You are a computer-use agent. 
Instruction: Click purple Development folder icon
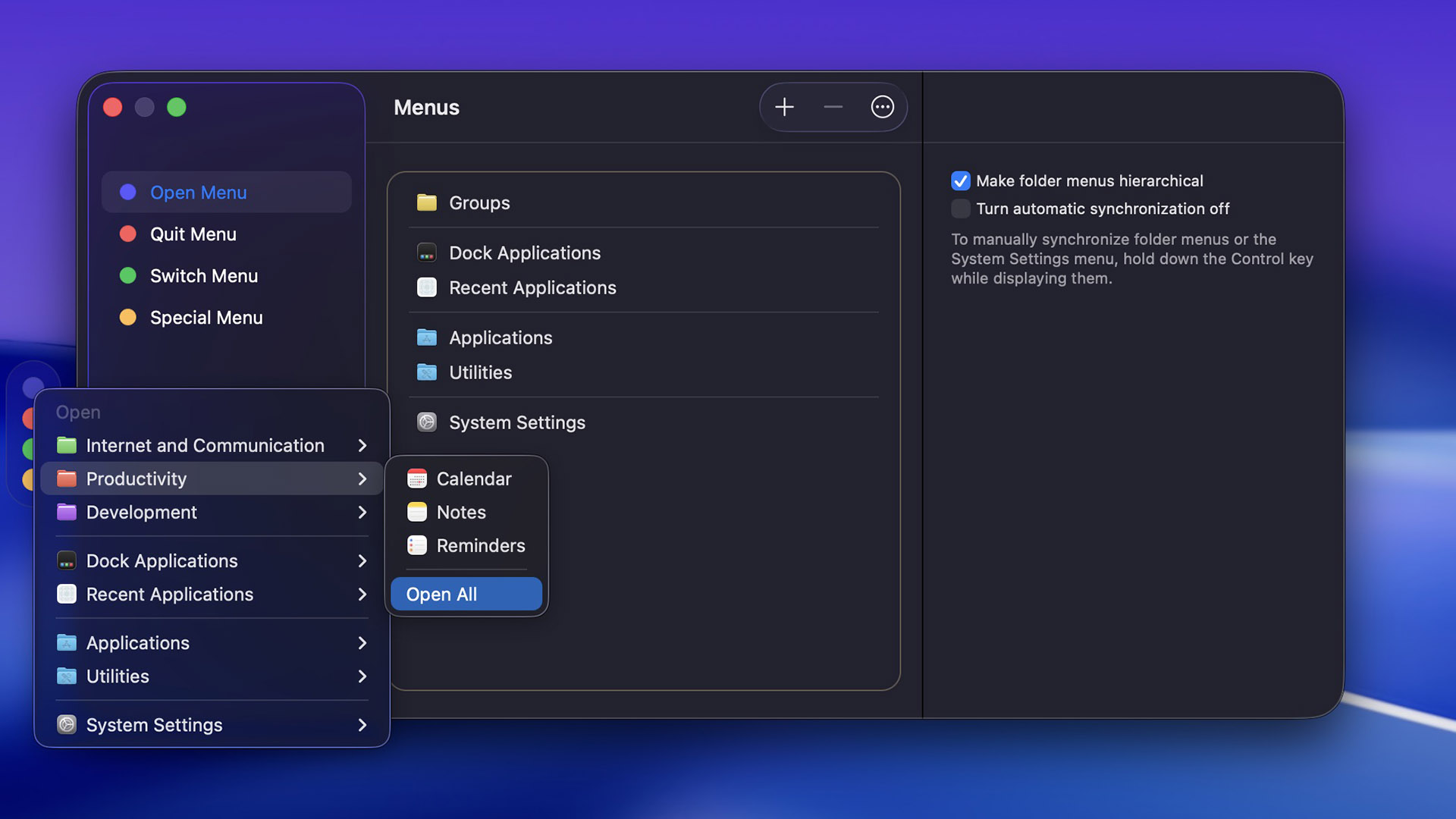coord(67,512)
